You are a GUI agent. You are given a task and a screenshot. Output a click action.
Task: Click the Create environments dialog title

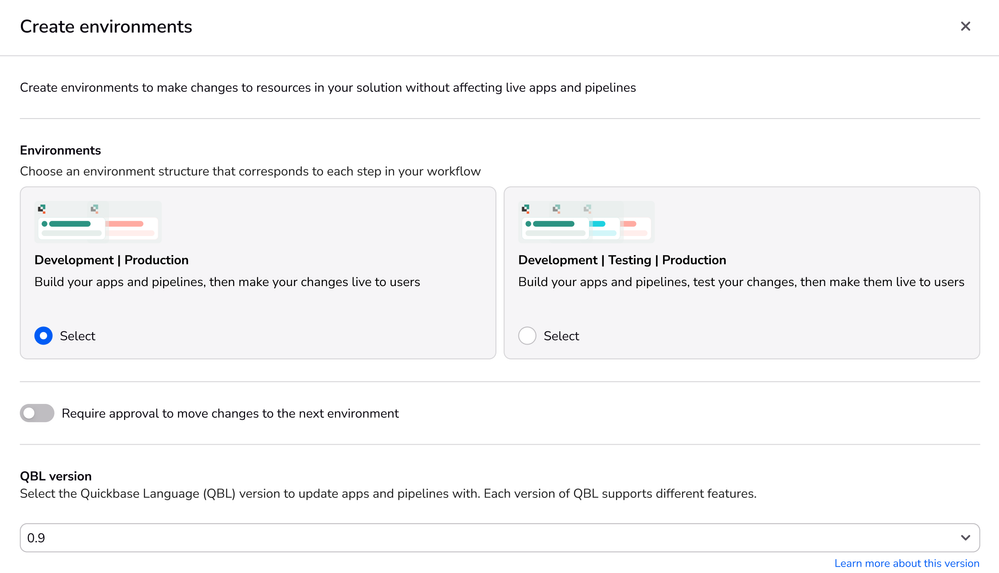pyautogui.click(x=106, y=27)
